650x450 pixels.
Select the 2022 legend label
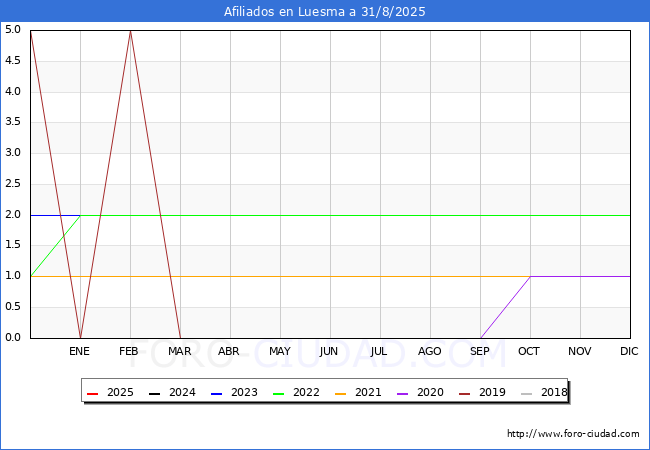click(306, 392)
